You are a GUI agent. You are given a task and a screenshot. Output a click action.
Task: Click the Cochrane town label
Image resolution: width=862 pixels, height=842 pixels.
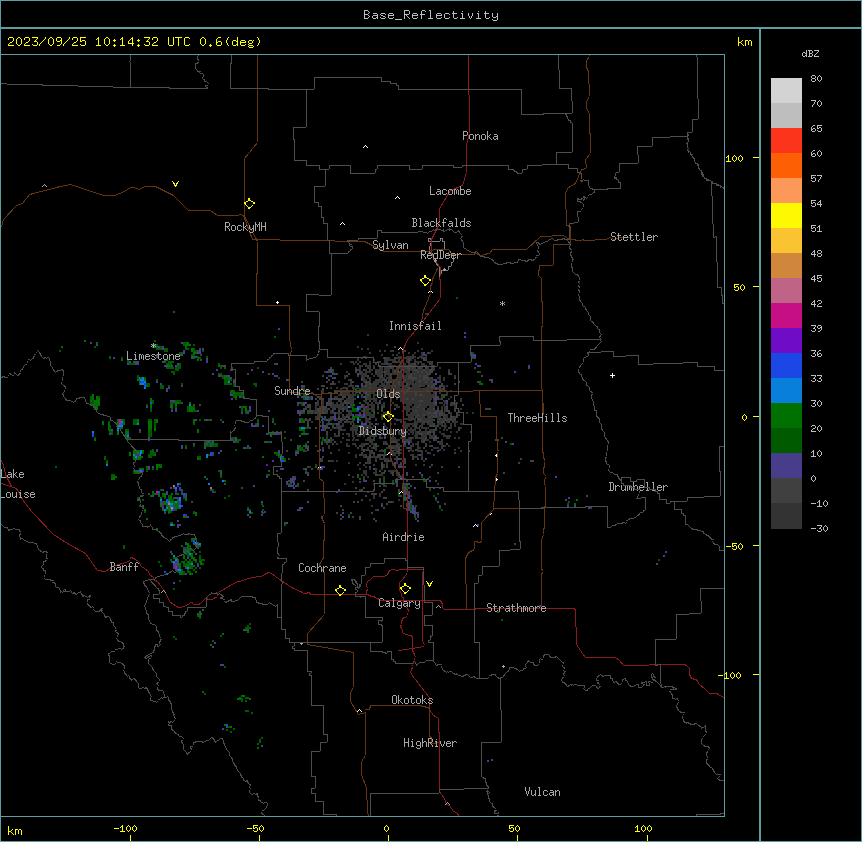pos(322,568)
